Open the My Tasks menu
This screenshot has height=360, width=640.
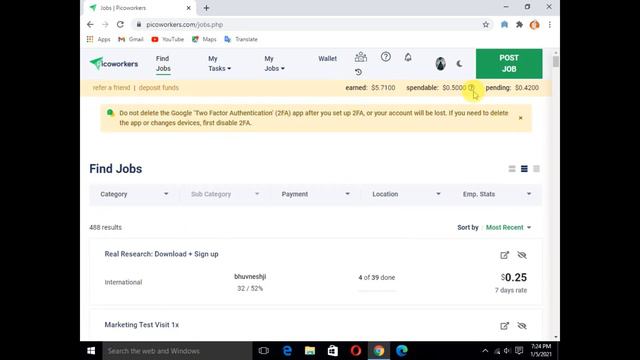coord(219,64)
